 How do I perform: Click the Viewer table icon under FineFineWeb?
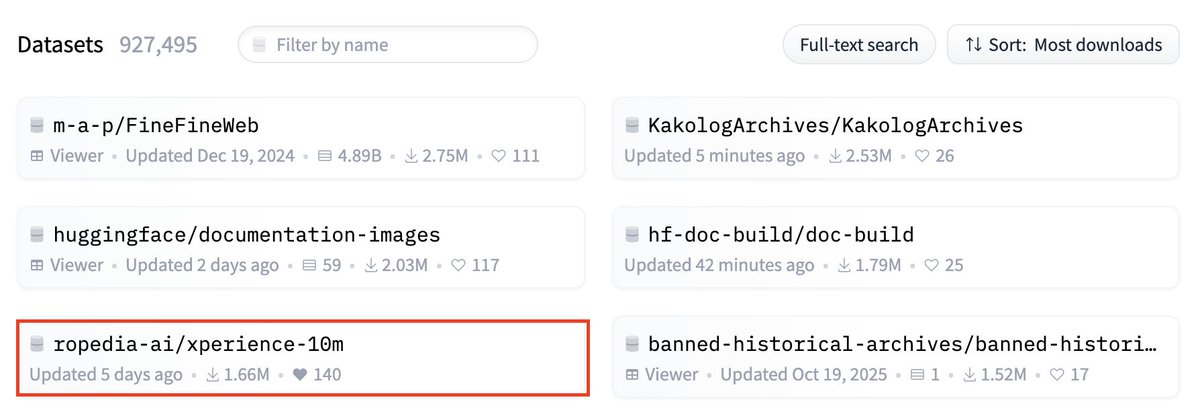pos(36,156)
